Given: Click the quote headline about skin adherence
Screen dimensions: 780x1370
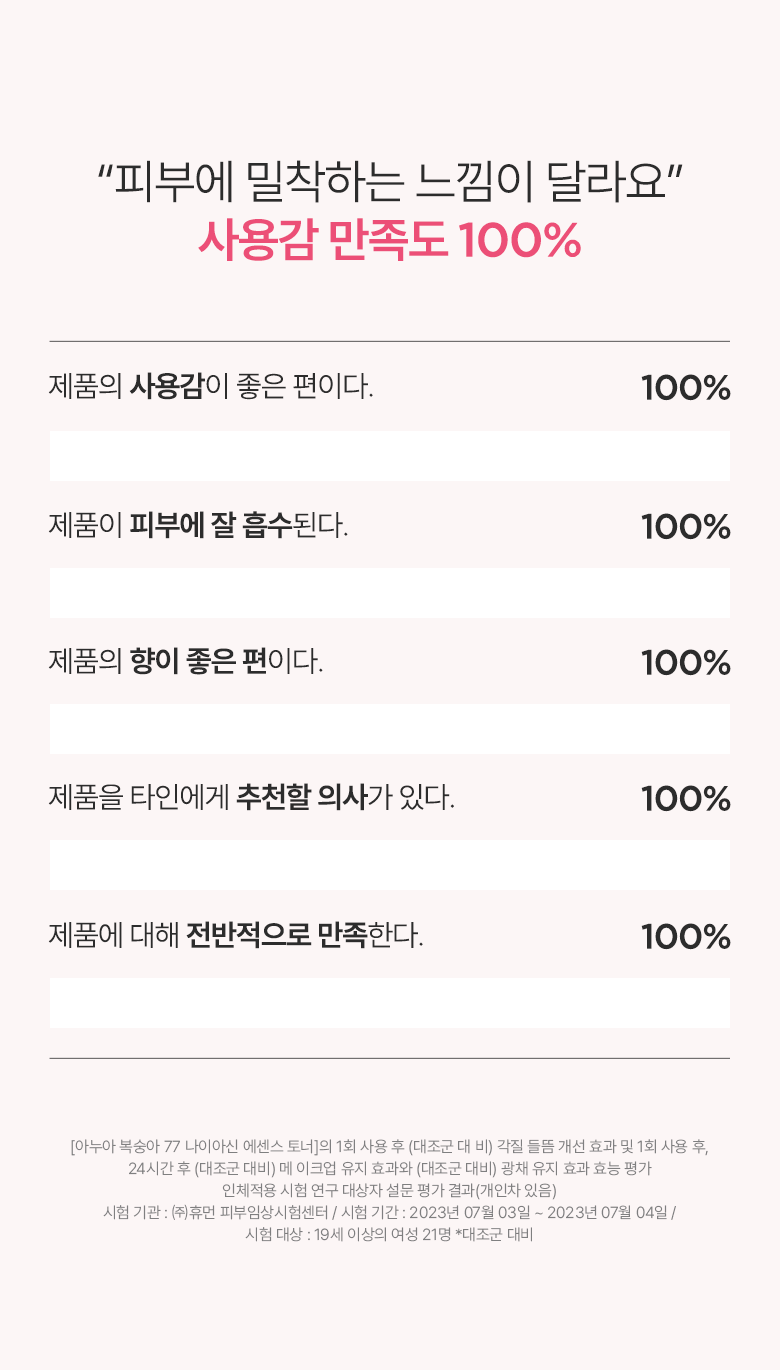Looking at the screenshot, I should 390,183.
